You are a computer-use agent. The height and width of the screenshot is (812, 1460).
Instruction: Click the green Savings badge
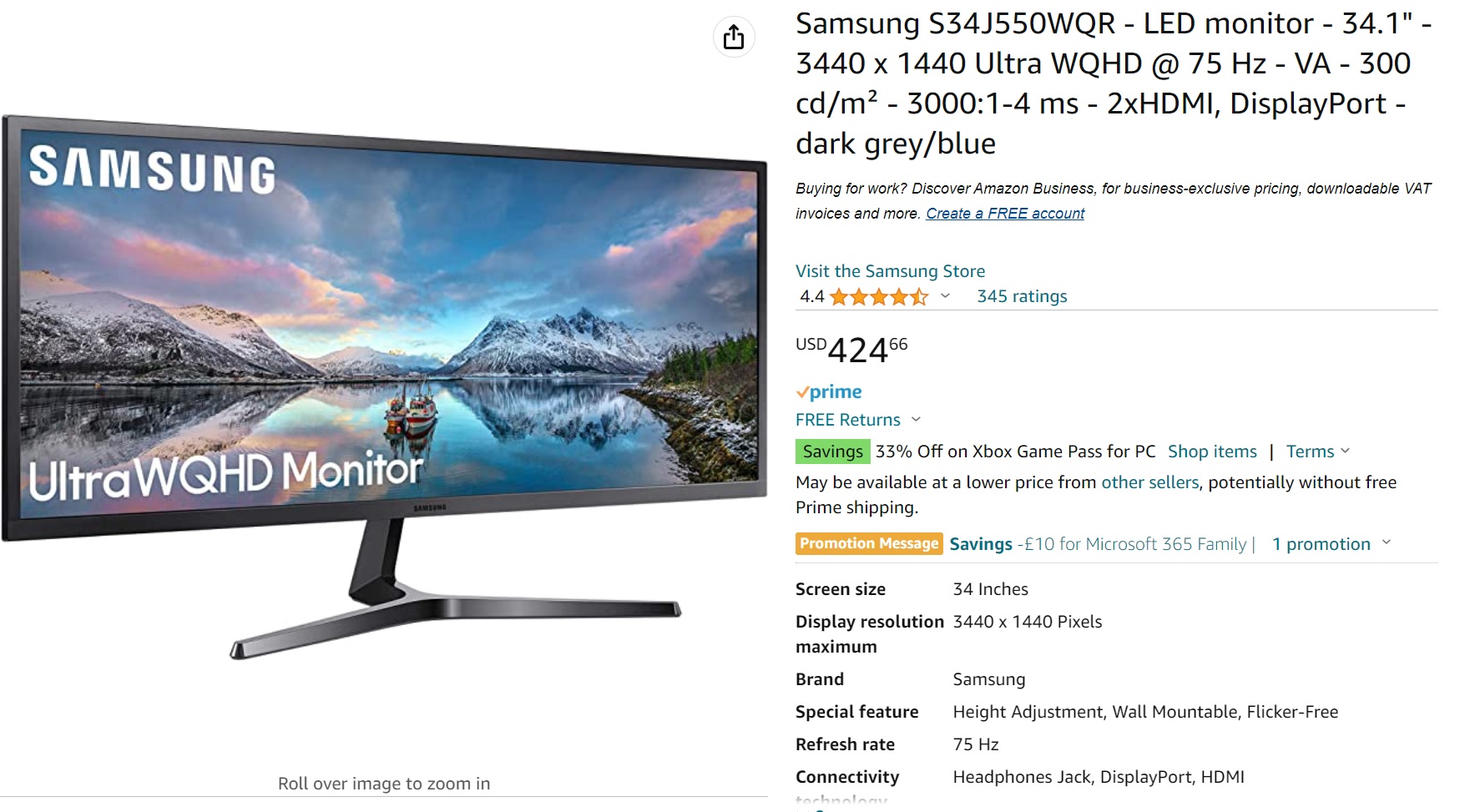(x=832, y=451)
